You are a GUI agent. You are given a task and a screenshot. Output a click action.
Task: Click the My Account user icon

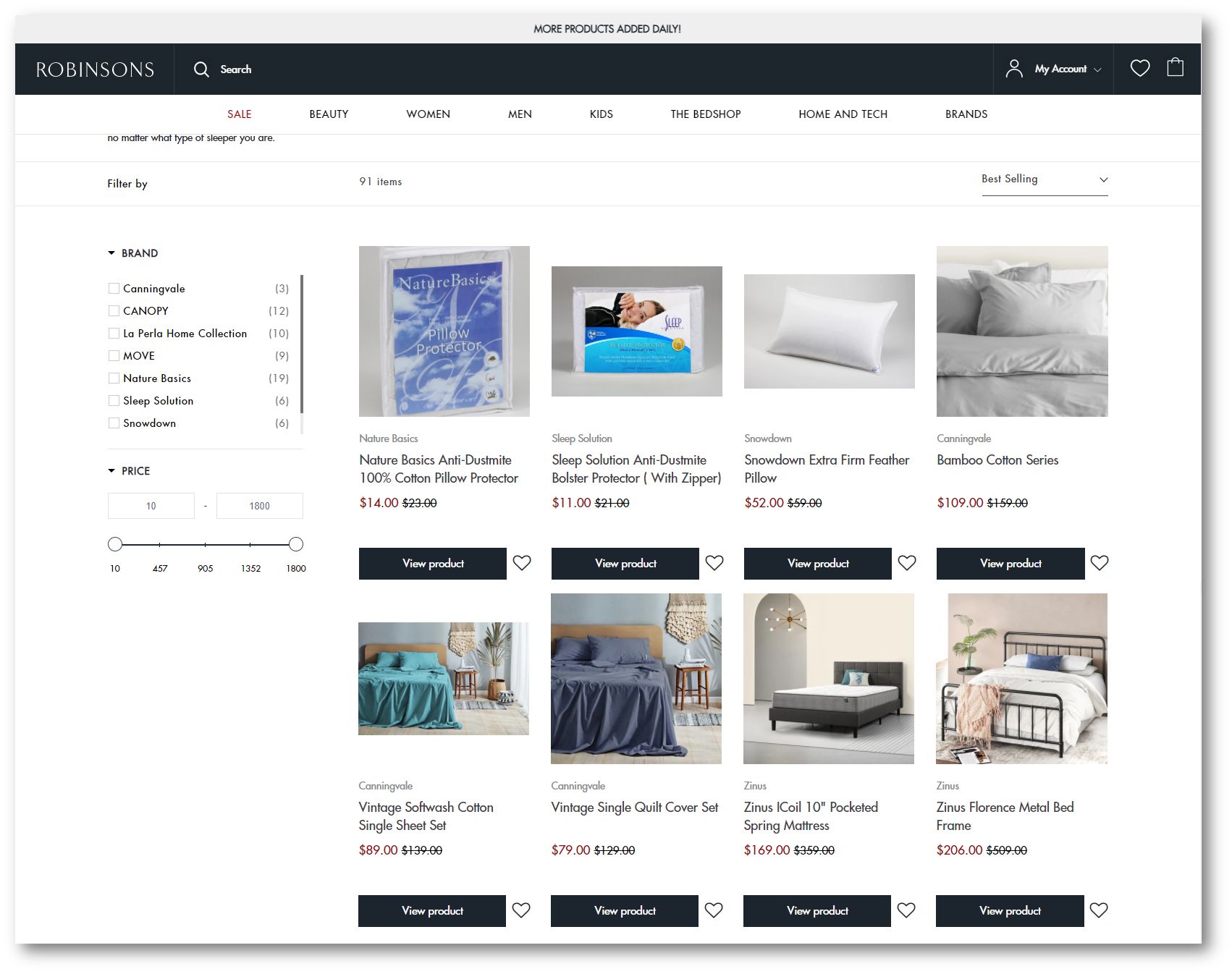tap(1014, 69)
